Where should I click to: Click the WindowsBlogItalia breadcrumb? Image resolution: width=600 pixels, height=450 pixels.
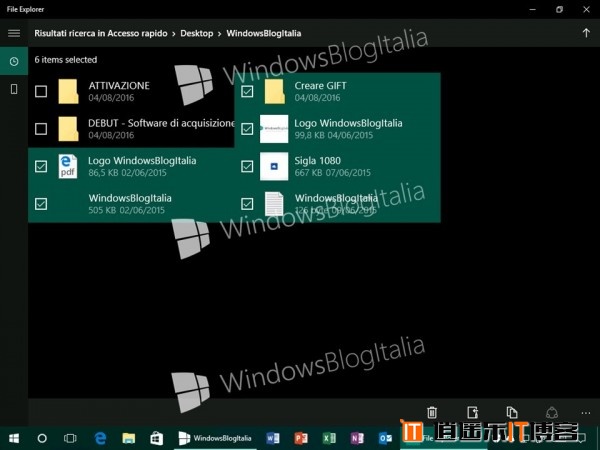264,33
